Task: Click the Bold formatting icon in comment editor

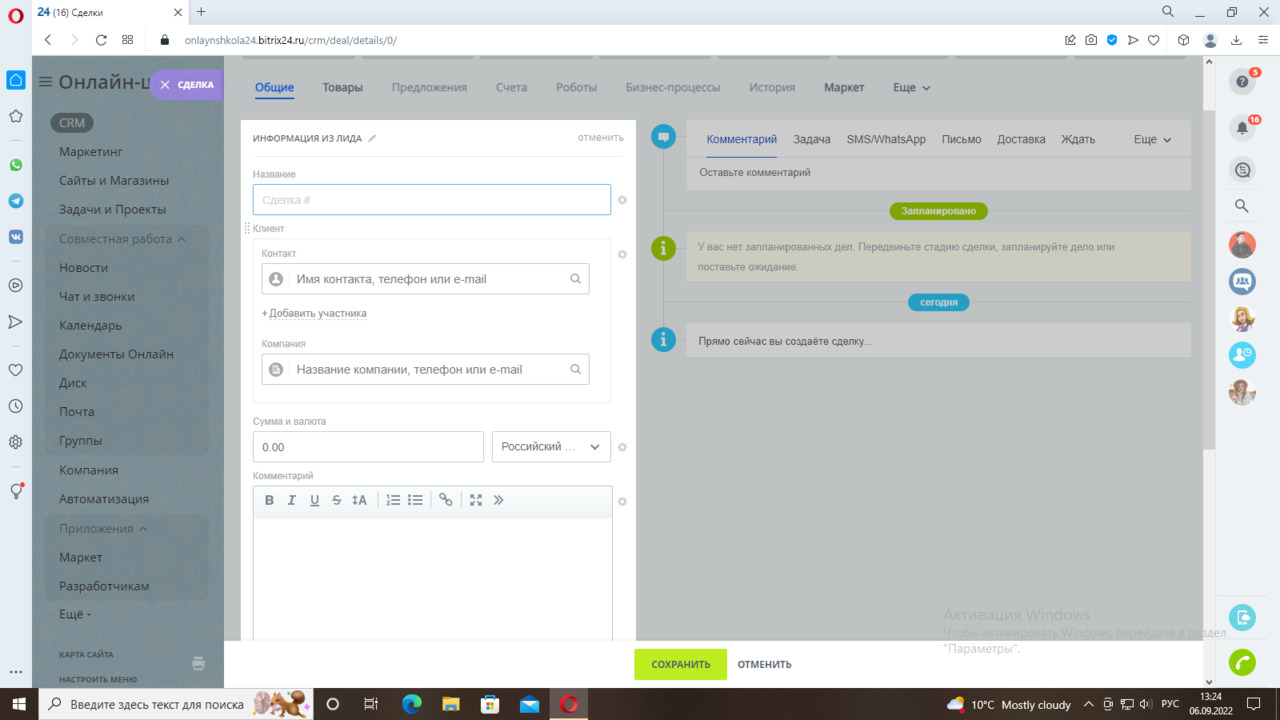Action: (269, 500)
